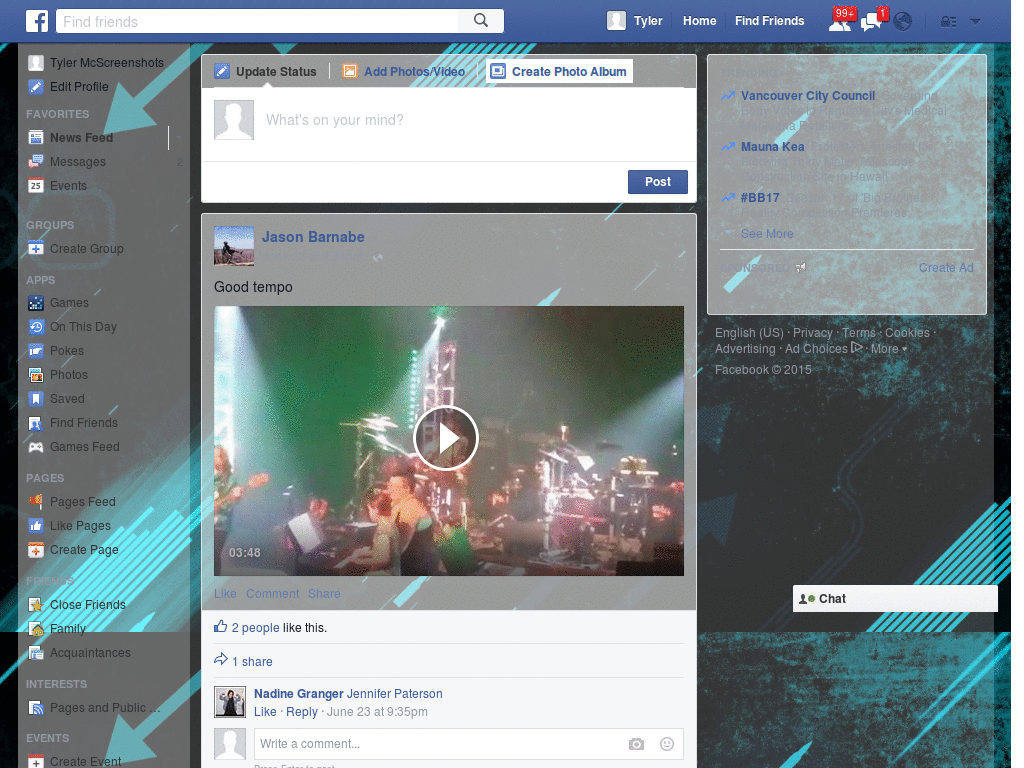Open the Family friends list
The image size is (1024, 768).
pyautogui.click(x=68, y=629)
